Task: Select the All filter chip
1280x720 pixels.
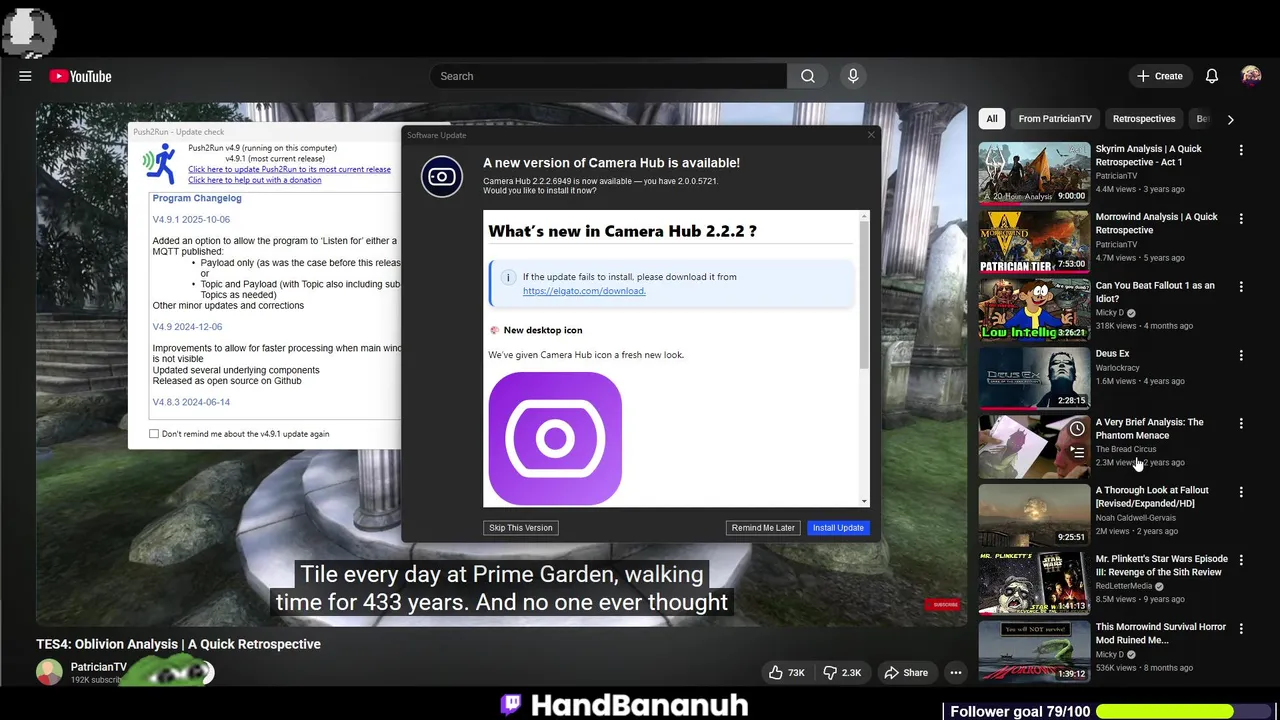Action: (992, 119)
